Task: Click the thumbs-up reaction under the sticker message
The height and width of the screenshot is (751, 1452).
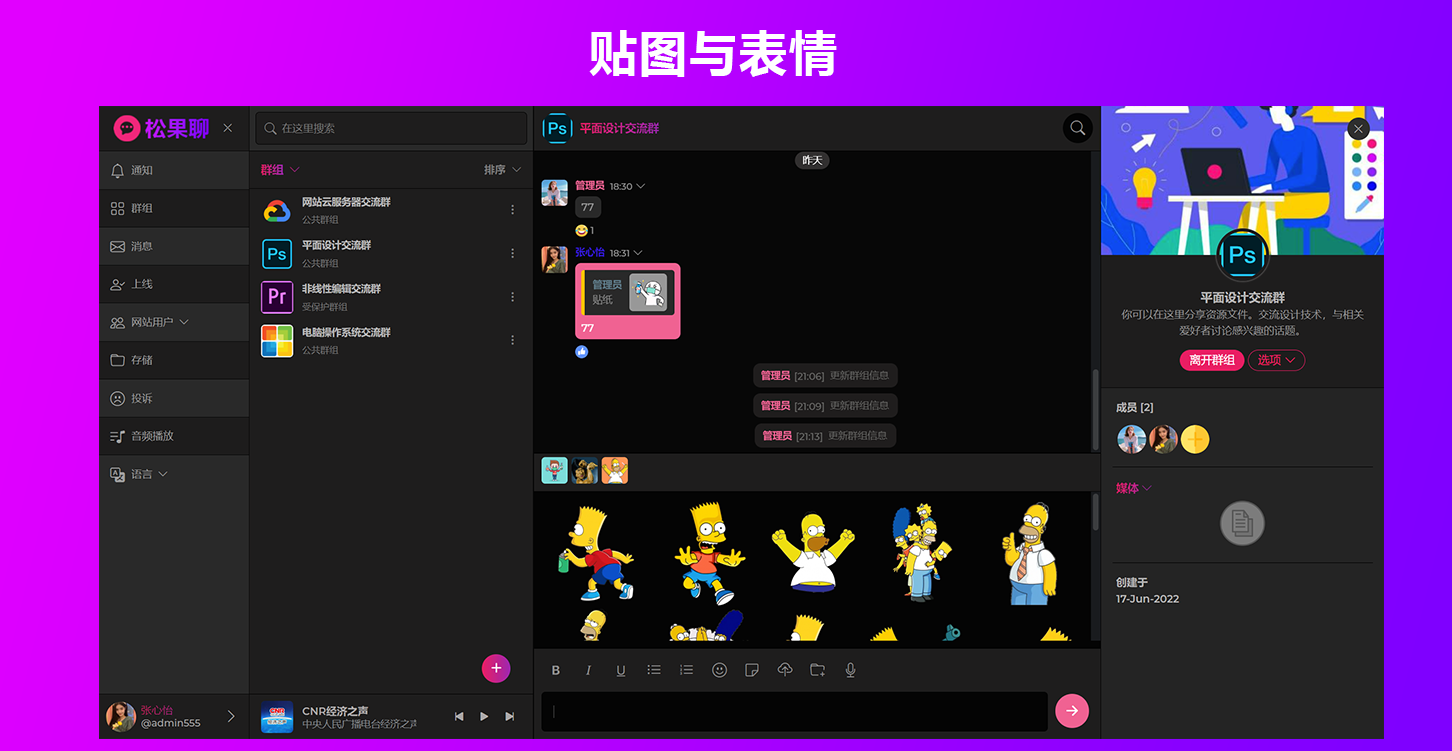Action: click(581, 351)
